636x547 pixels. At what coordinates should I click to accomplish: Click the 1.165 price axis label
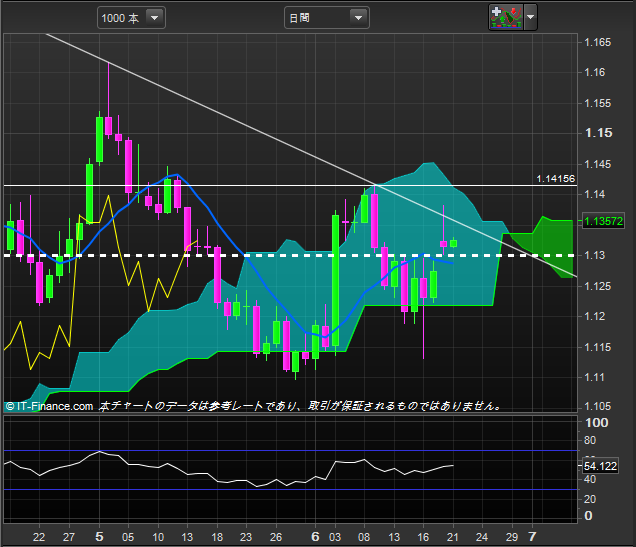click(597, 42)
